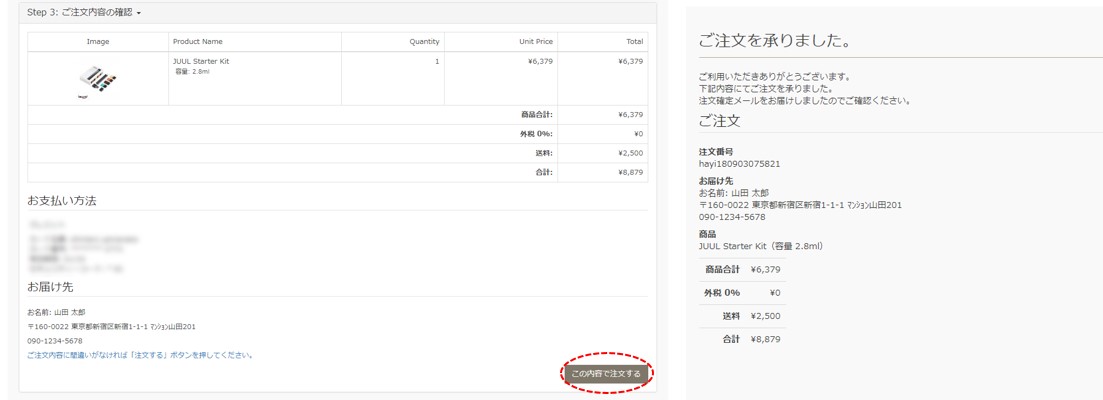The width and height of the screenshot is (1103, 400).
Task: Click the Product Name column header
Action: (198, 42)
